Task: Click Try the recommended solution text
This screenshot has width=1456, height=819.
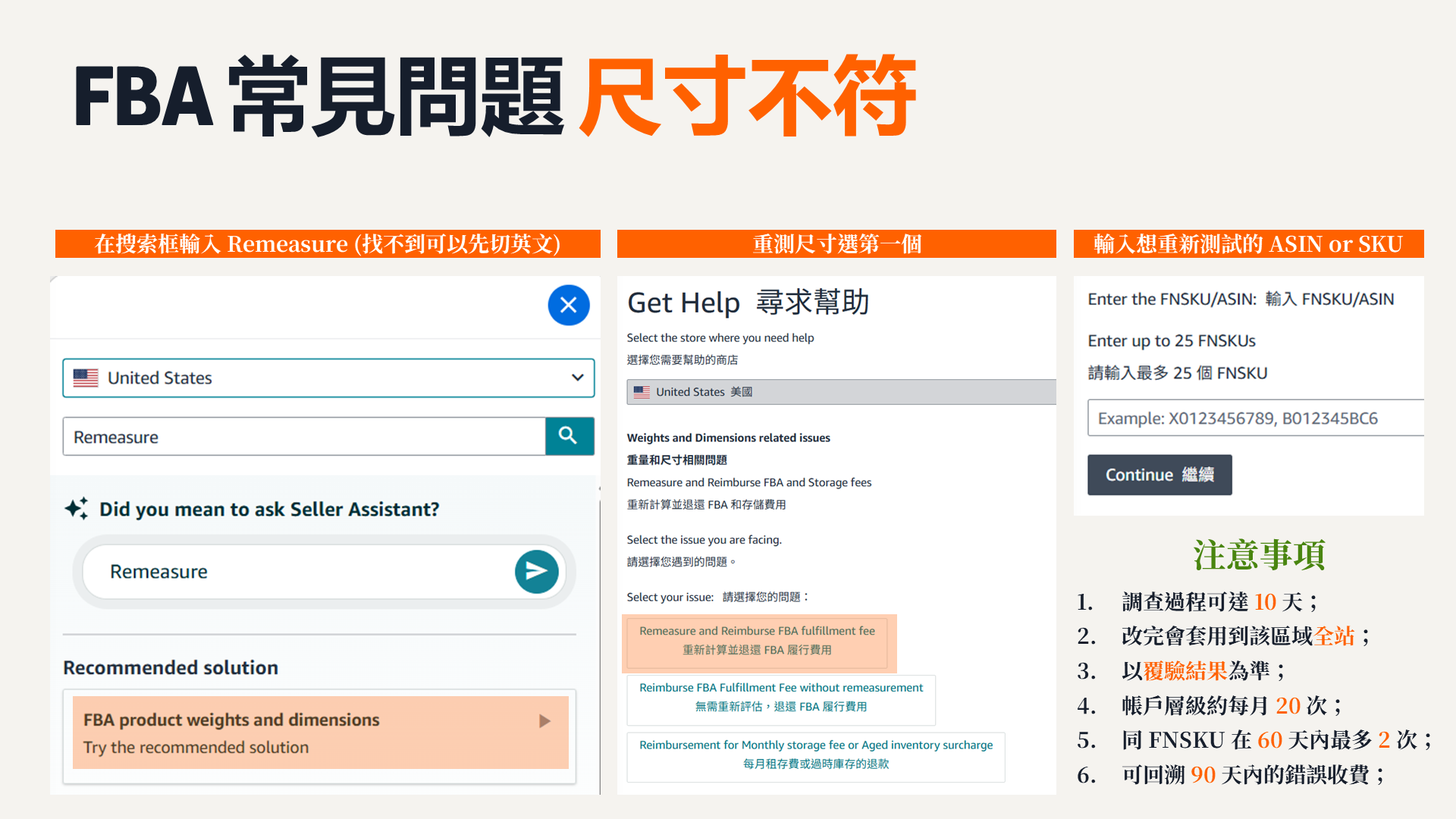Action: 196,748
